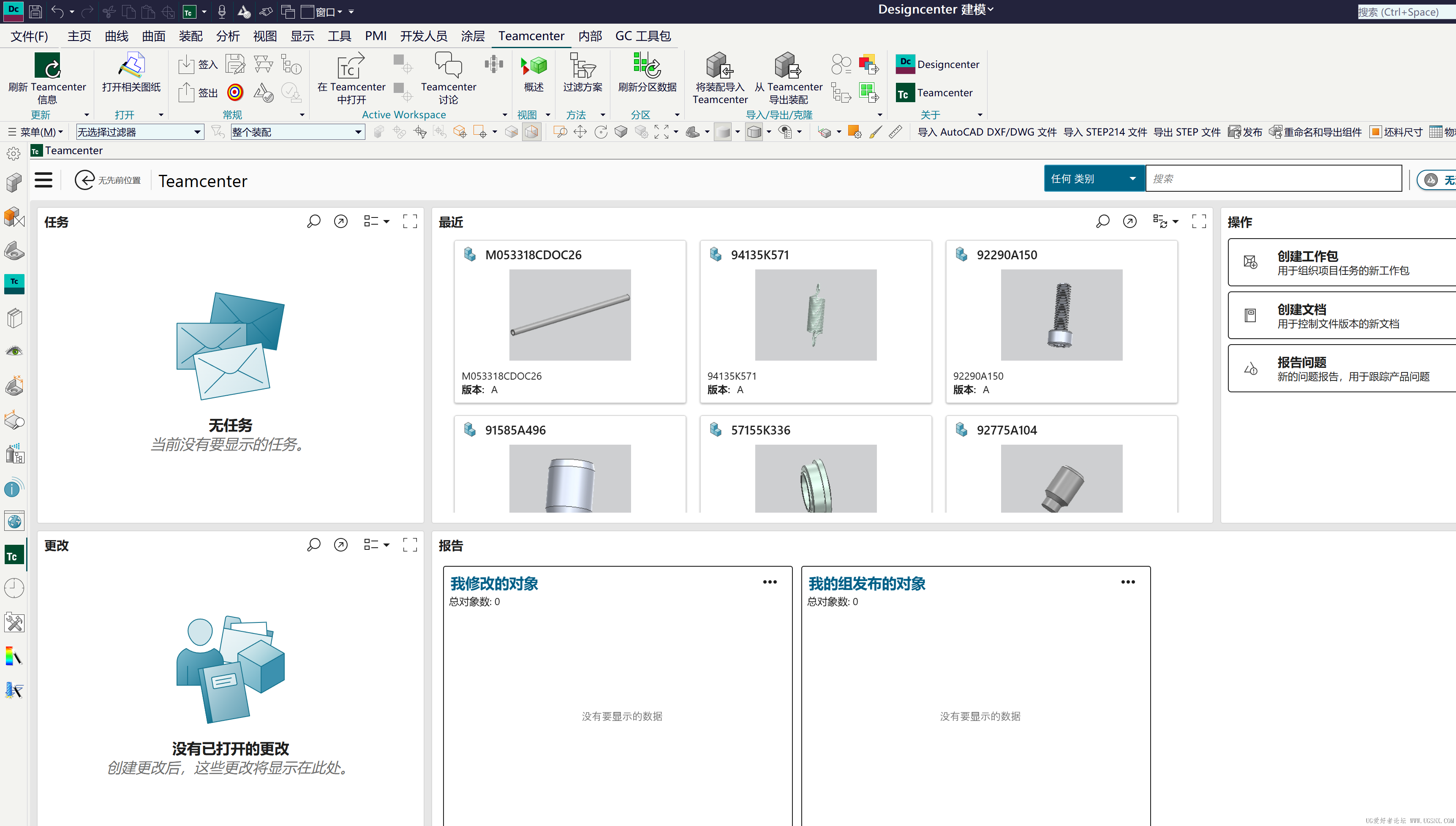Click the 刷新分区数据 icon
The width and height of the screenshot is (1456, 826).
[x=647, y=66]
